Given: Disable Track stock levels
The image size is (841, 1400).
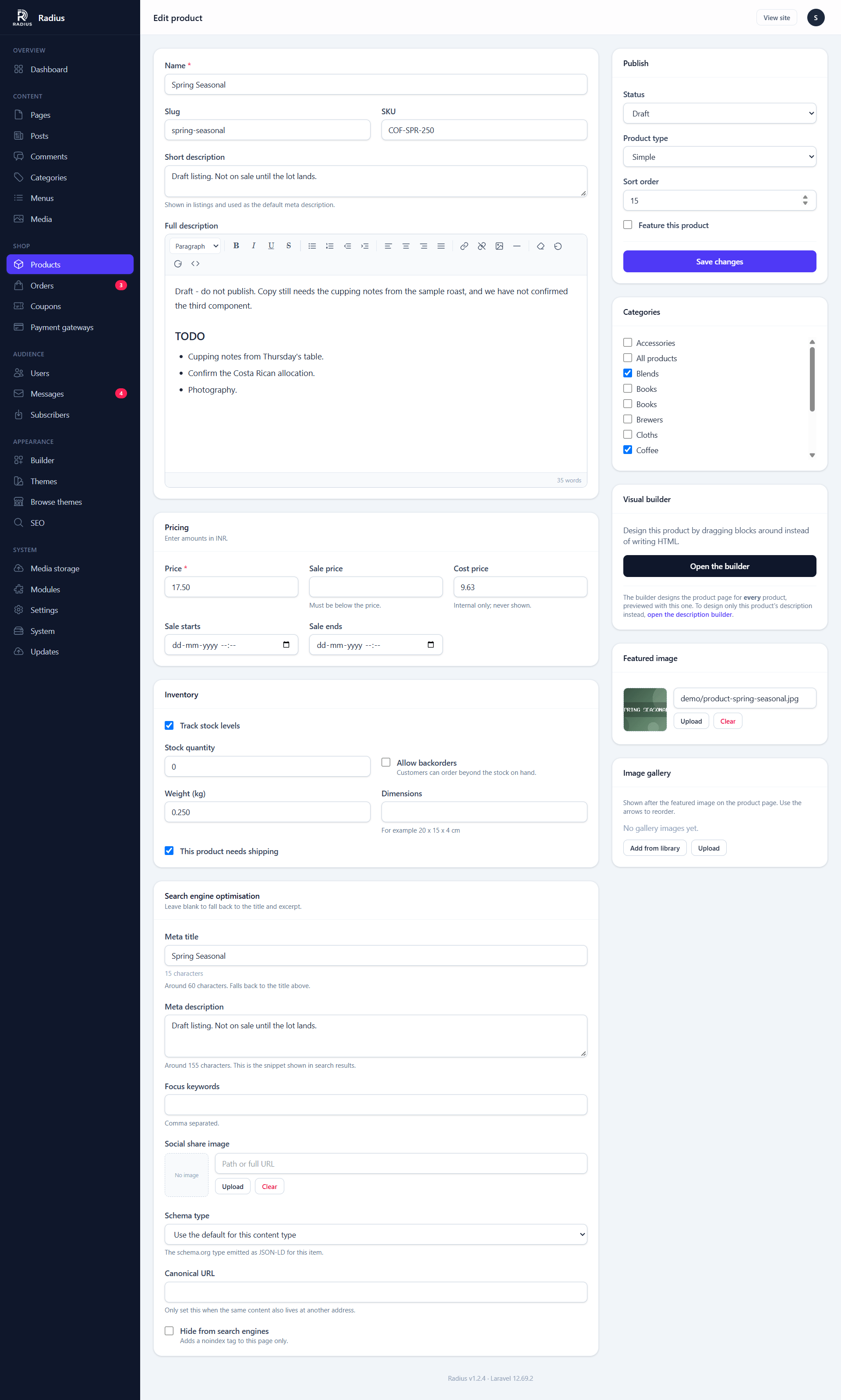Looking at the screenshot, I should click(x=169, y=725).
